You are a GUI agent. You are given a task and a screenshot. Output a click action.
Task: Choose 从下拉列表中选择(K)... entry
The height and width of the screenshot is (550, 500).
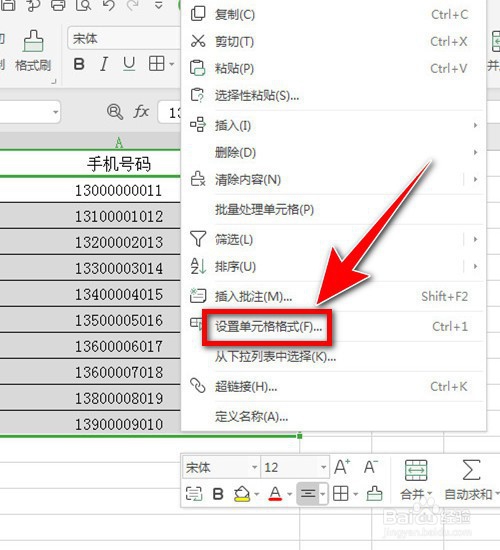coord(333,357)
